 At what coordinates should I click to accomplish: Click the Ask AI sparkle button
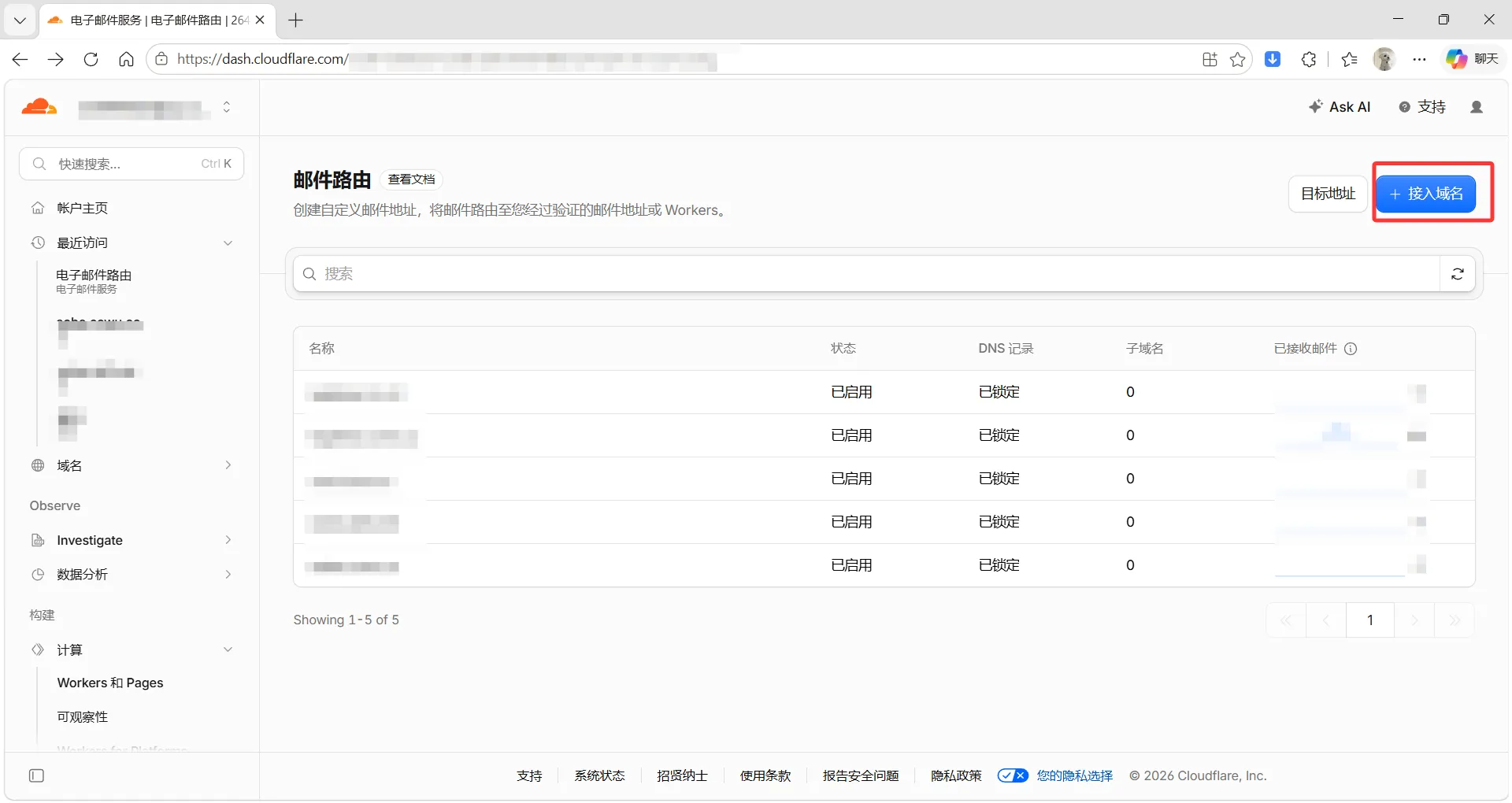(x=1339, y=107)
